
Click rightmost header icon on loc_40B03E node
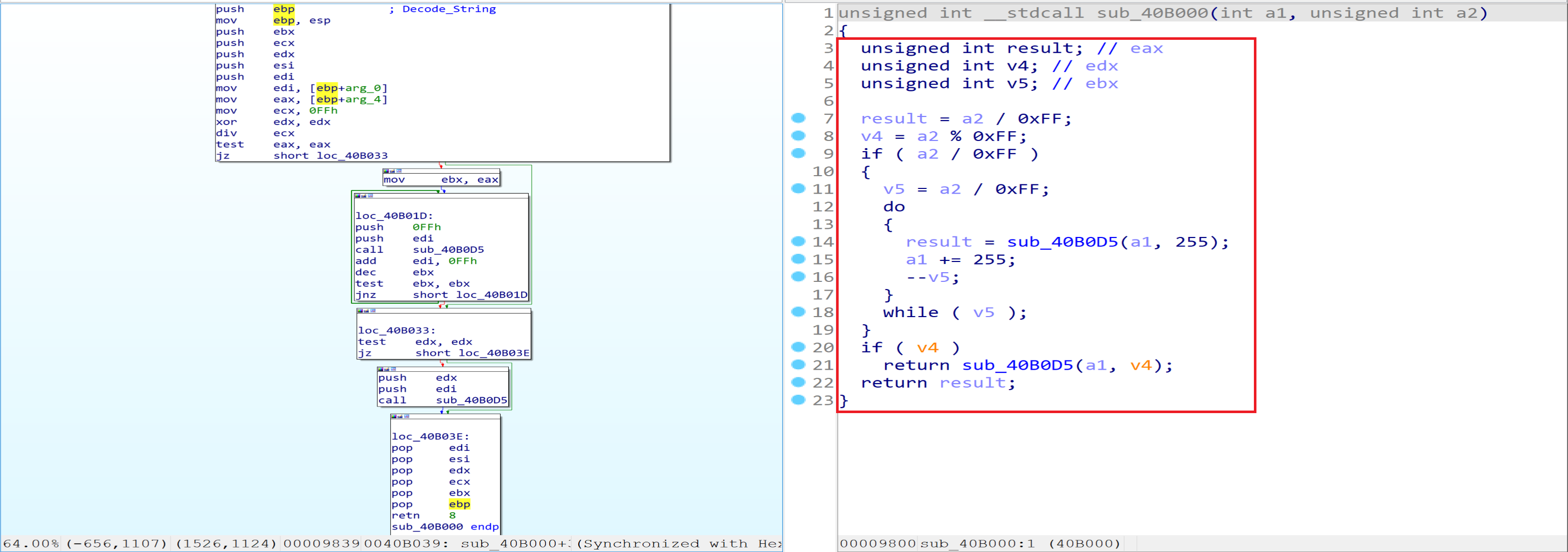[x=407, y=416]
